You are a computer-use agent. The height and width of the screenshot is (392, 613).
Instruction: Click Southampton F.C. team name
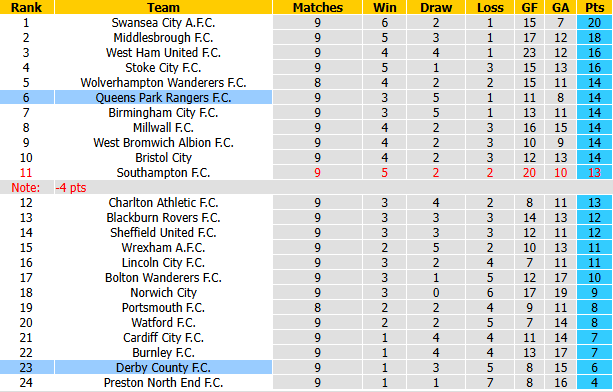[x=163, y=172]
